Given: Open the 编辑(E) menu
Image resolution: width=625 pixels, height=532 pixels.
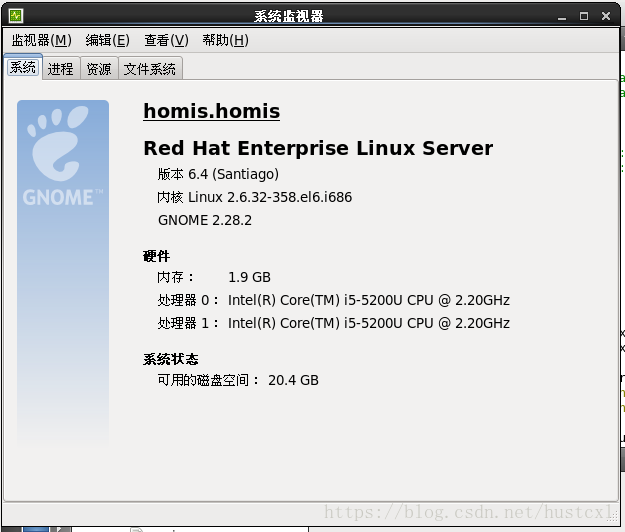Looking at the screenshot, I should point(107,40).
